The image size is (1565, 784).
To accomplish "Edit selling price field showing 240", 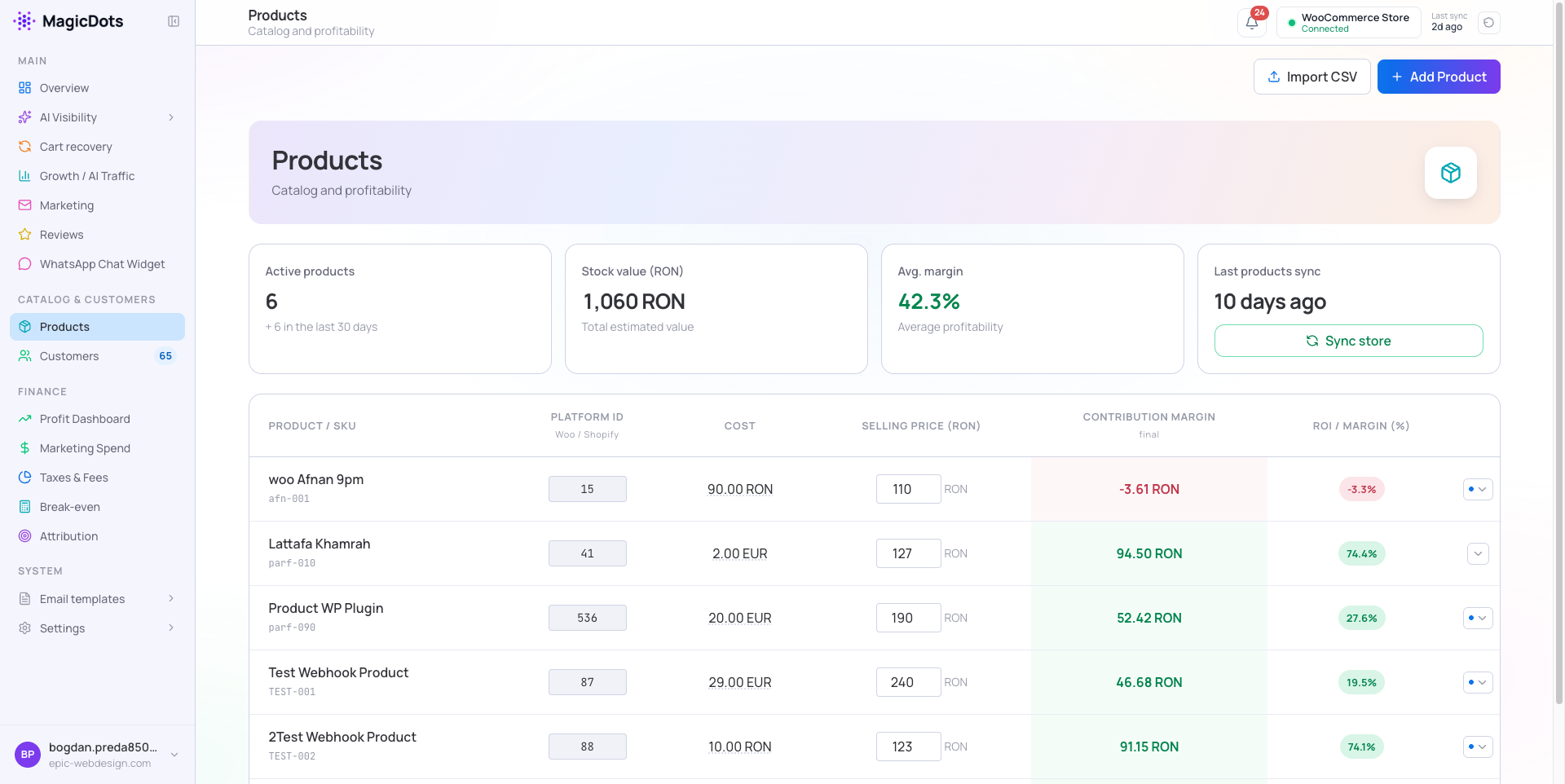I will [x=908, y=682].
